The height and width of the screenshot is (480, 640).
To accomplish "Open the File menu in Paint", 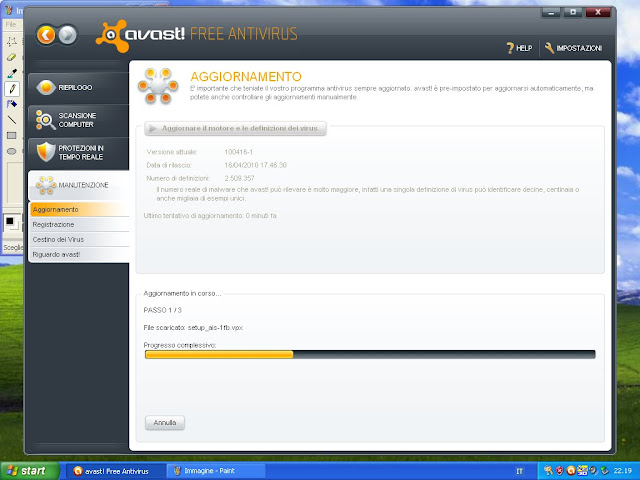I will 11,24.
